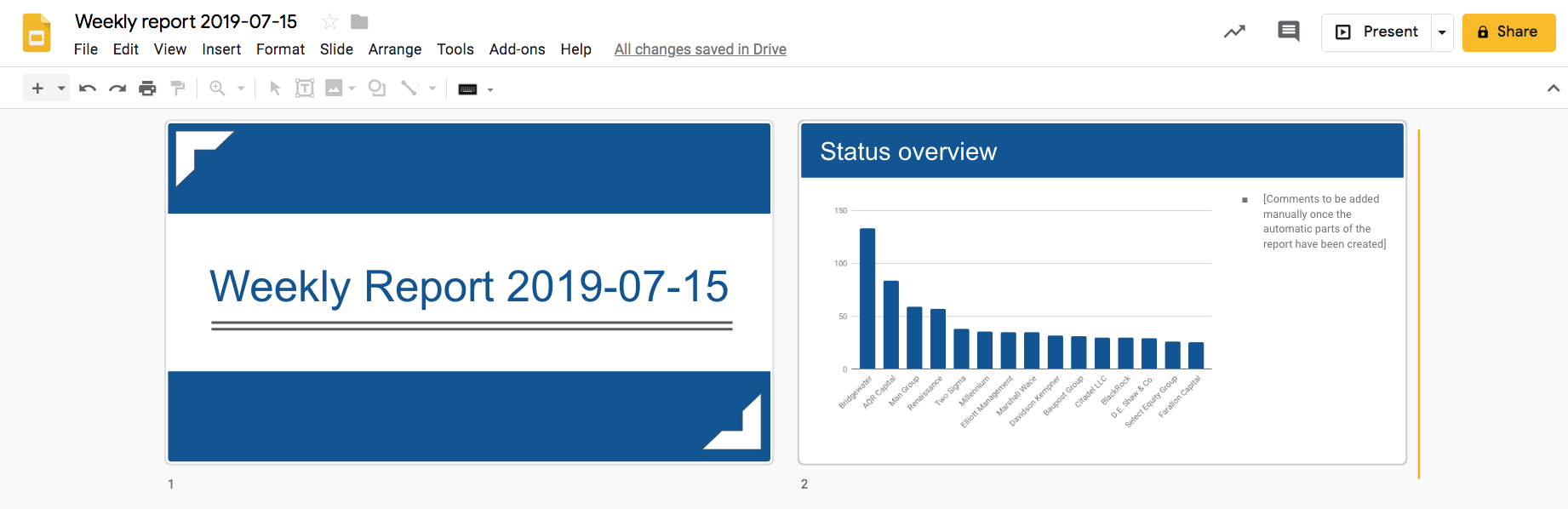The height and width of the screenshot is (509, 1568).
Task: Print the presentation
Action: [x=147, y=89]
